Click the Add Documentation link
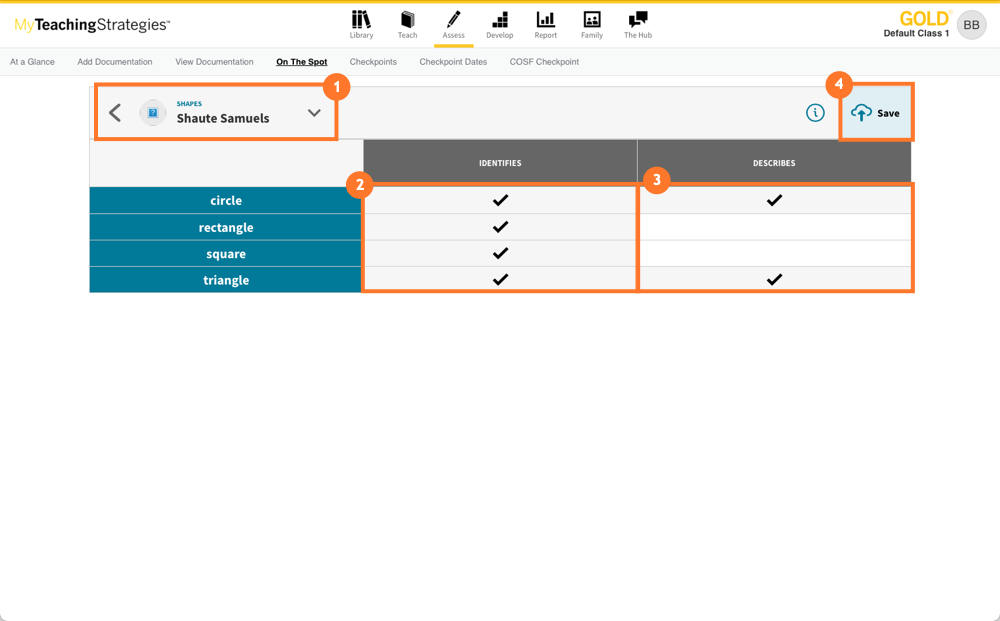The height and width of the screenshot is (621, 1000). (x=115, y=62)
